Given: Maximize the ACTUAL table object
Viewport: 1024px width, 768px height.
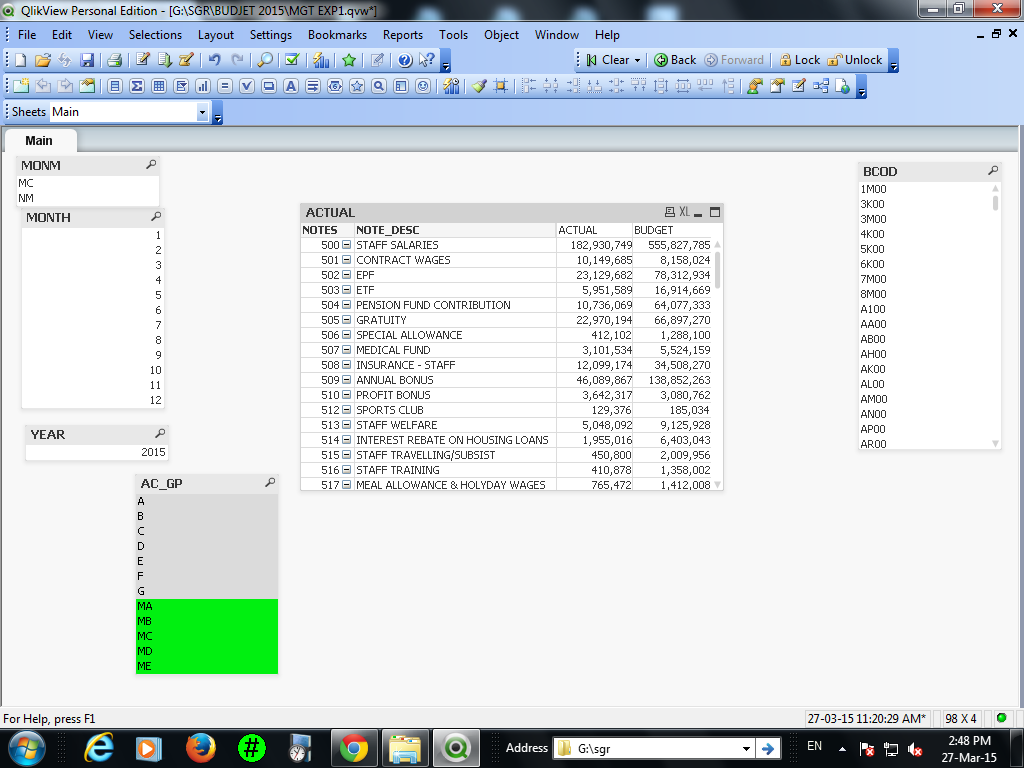Looking at the screenshot, I should pos(715,212).
